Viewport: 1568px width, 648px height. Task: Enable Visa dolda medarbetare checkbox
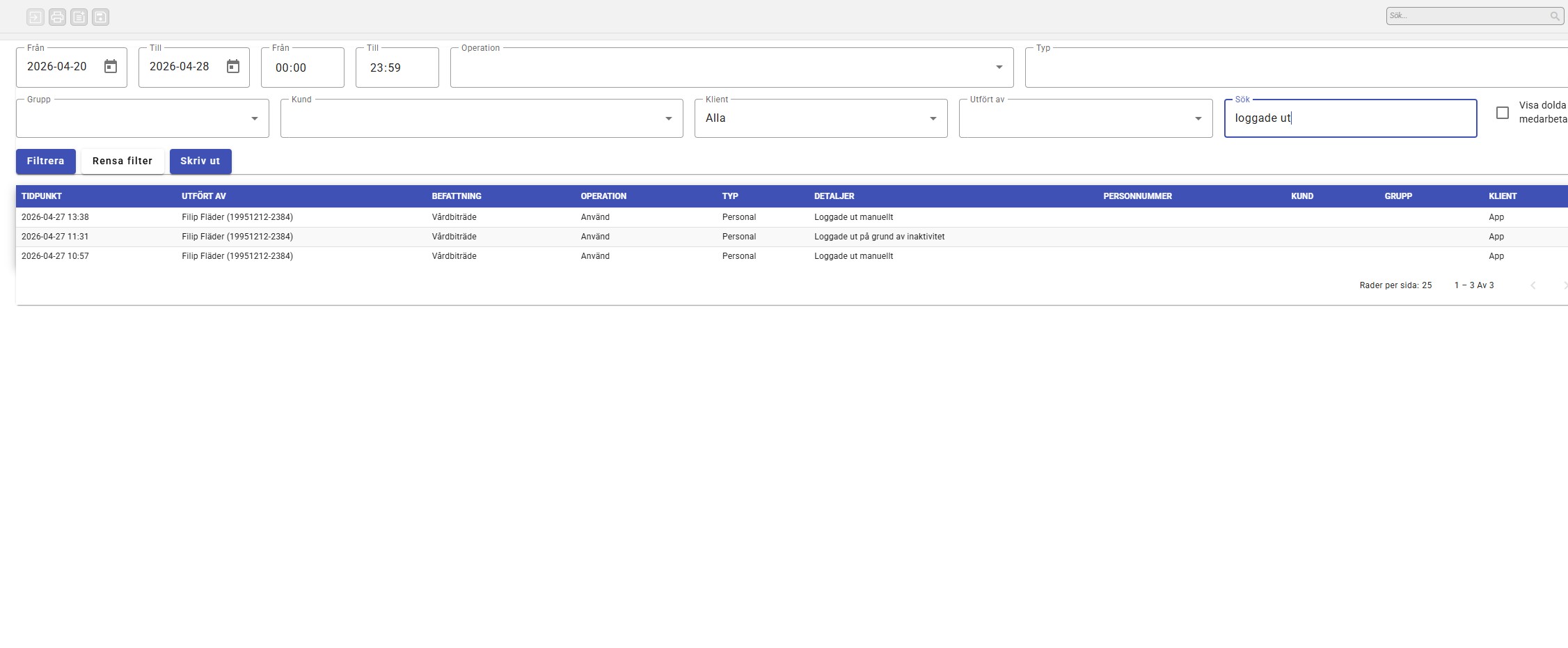point(1503,113)
